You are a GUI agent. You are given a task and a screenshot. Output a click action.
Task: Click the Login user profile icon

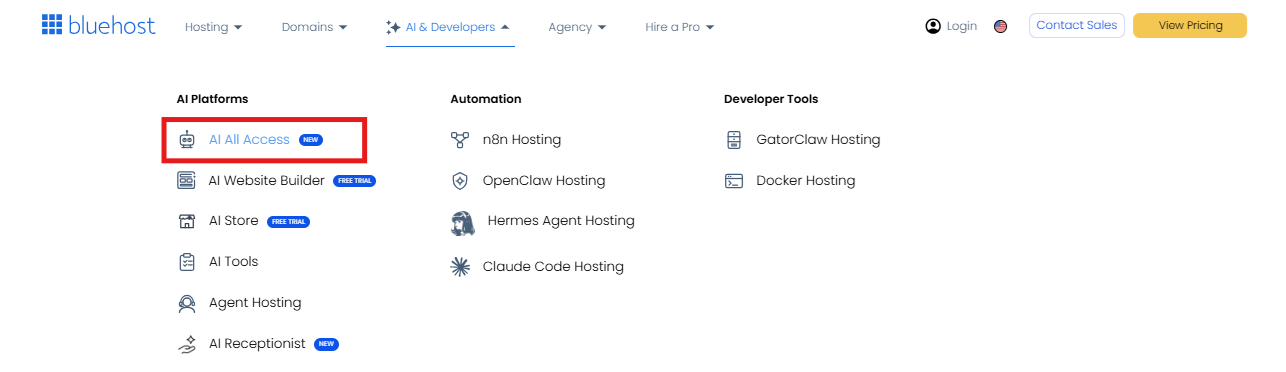[933, 26]
